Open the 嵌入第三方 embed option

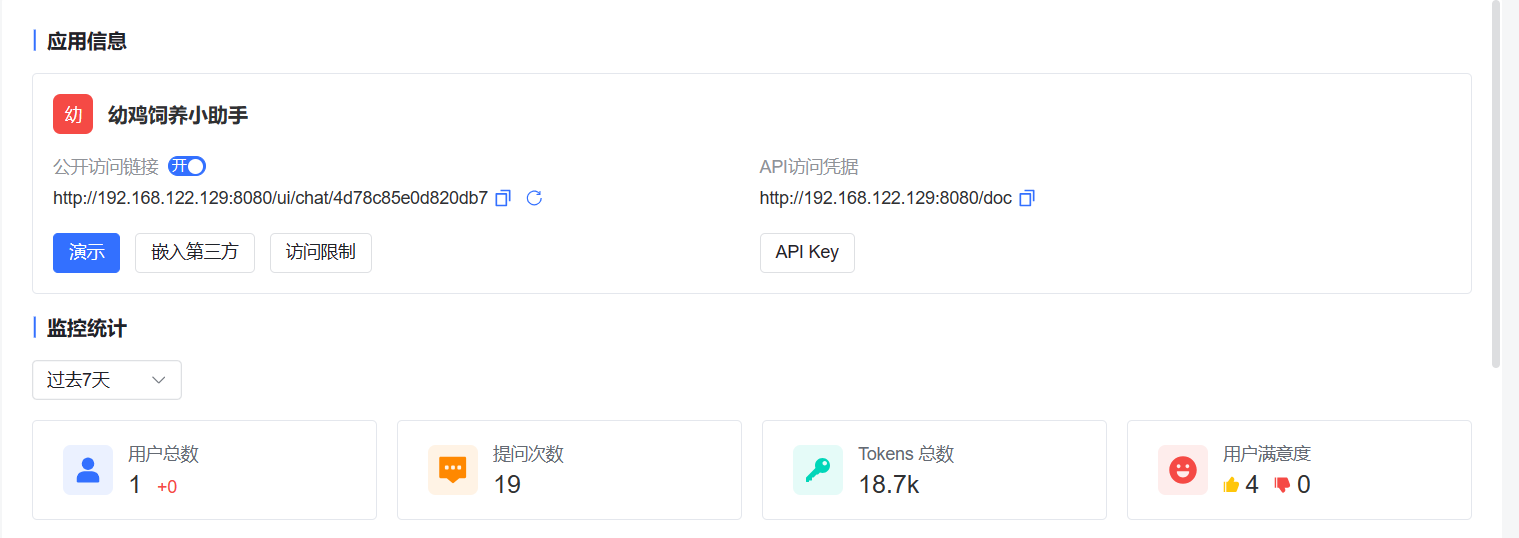coord(195,252)
